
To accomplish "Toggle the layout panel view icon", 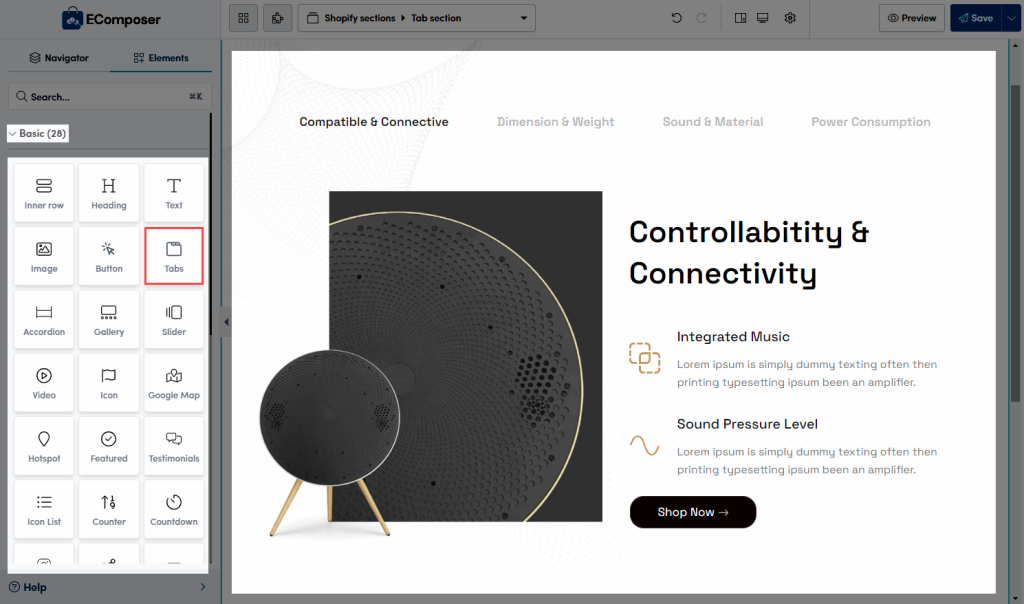I will coord(740,18).
